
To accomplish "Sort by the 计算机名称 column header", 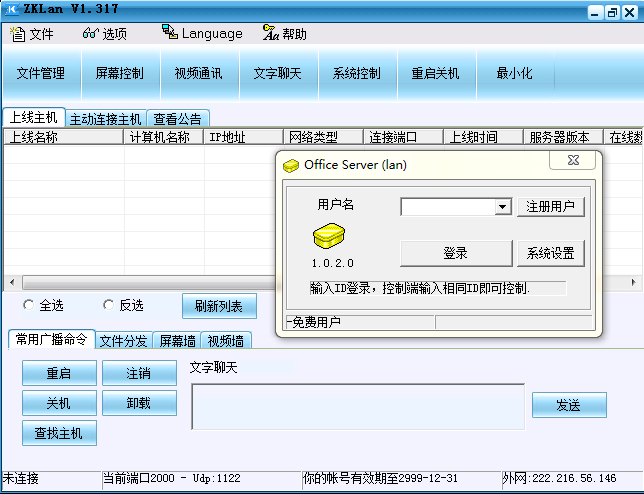I will [x=163, y=137].
